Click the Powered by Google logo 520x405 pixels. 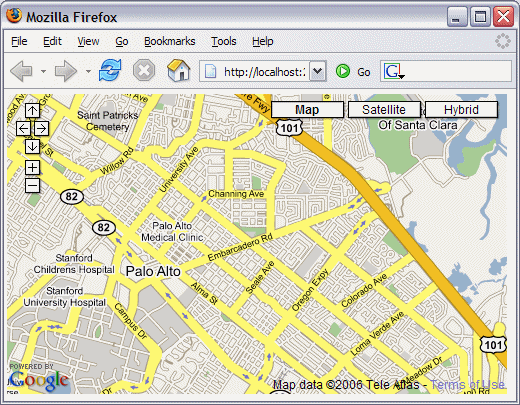pyautogui.click(x=38, y=378)
